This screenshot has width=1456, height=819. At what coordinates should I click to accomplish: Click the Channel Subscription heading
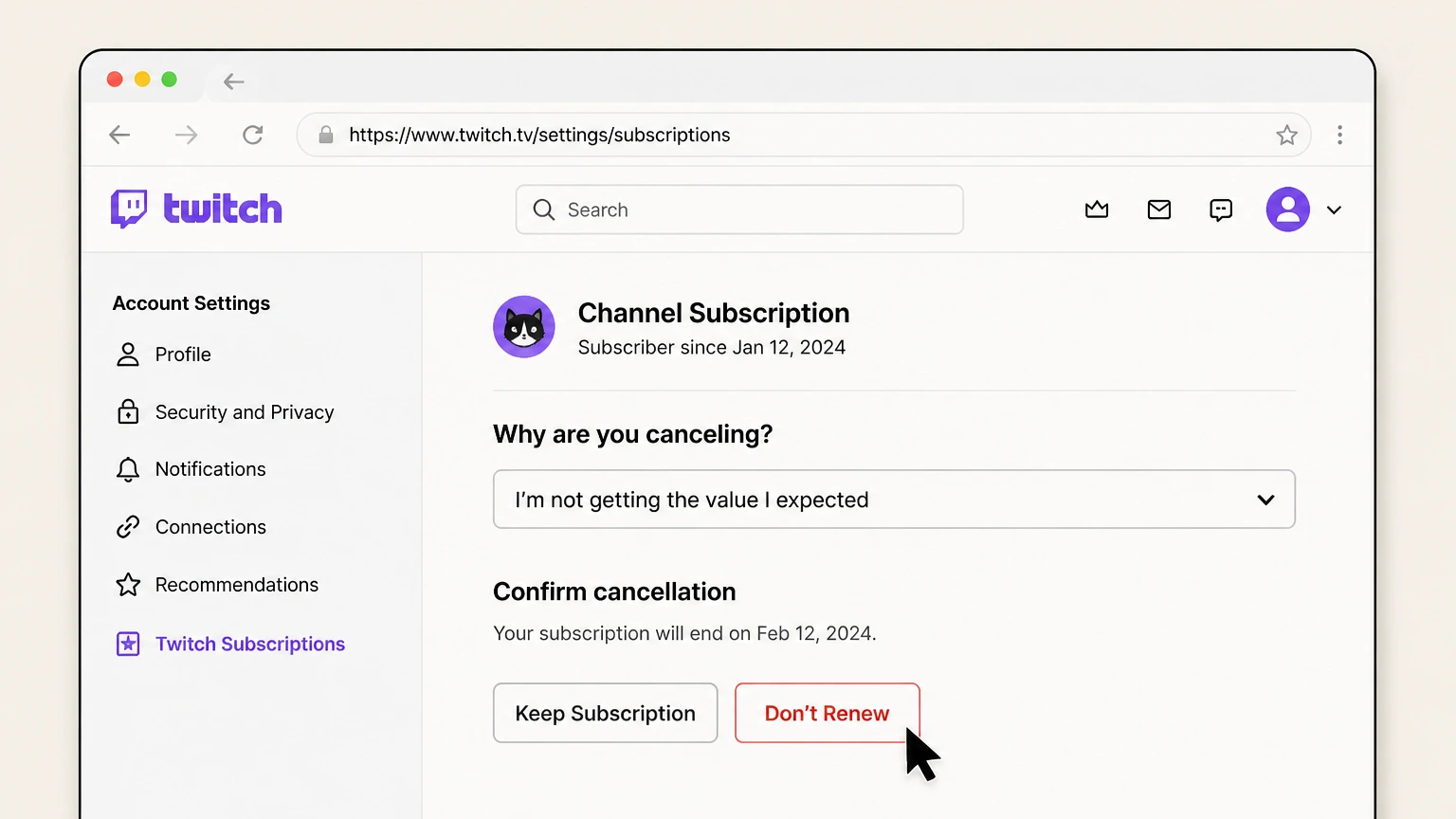point(714,313)
